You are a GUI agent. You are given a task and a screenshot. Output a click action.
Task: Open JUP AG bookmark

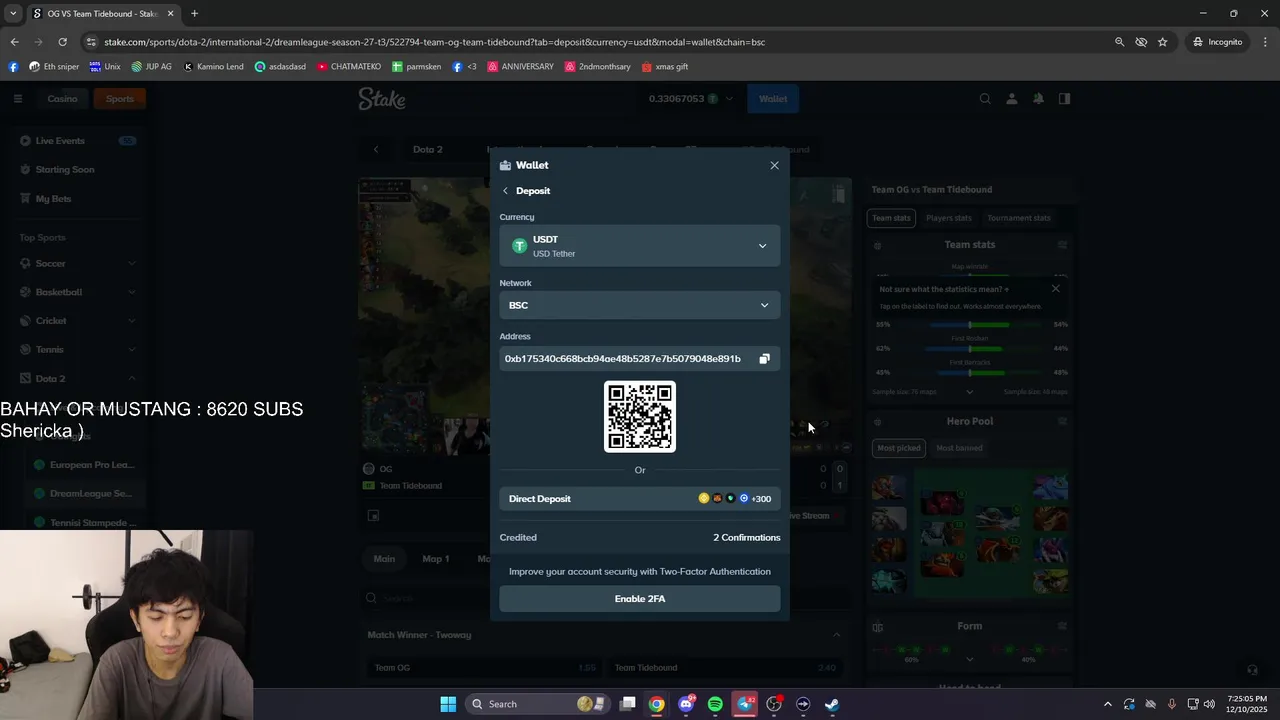[x=152, y=67]
